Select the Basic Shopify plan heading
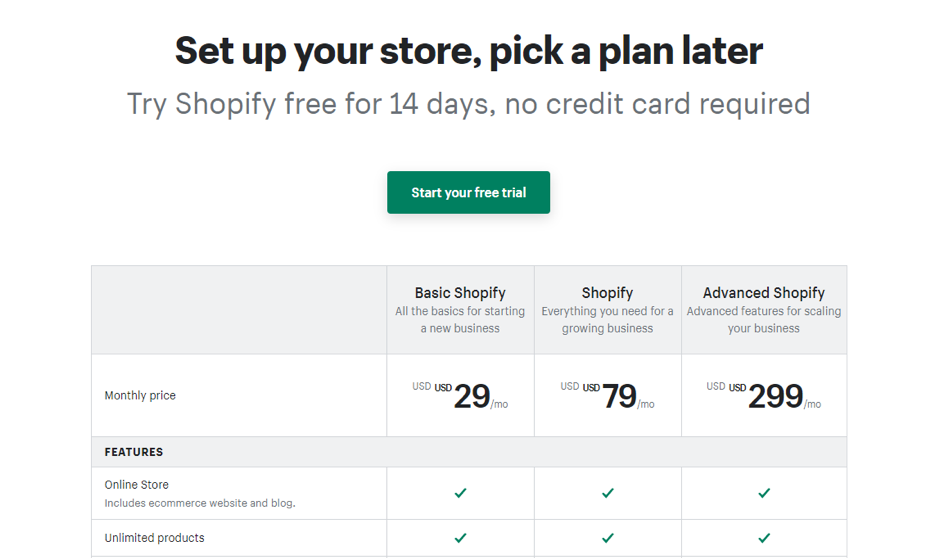The width and height of the screenshot is (939, 558). click(460, 293)
